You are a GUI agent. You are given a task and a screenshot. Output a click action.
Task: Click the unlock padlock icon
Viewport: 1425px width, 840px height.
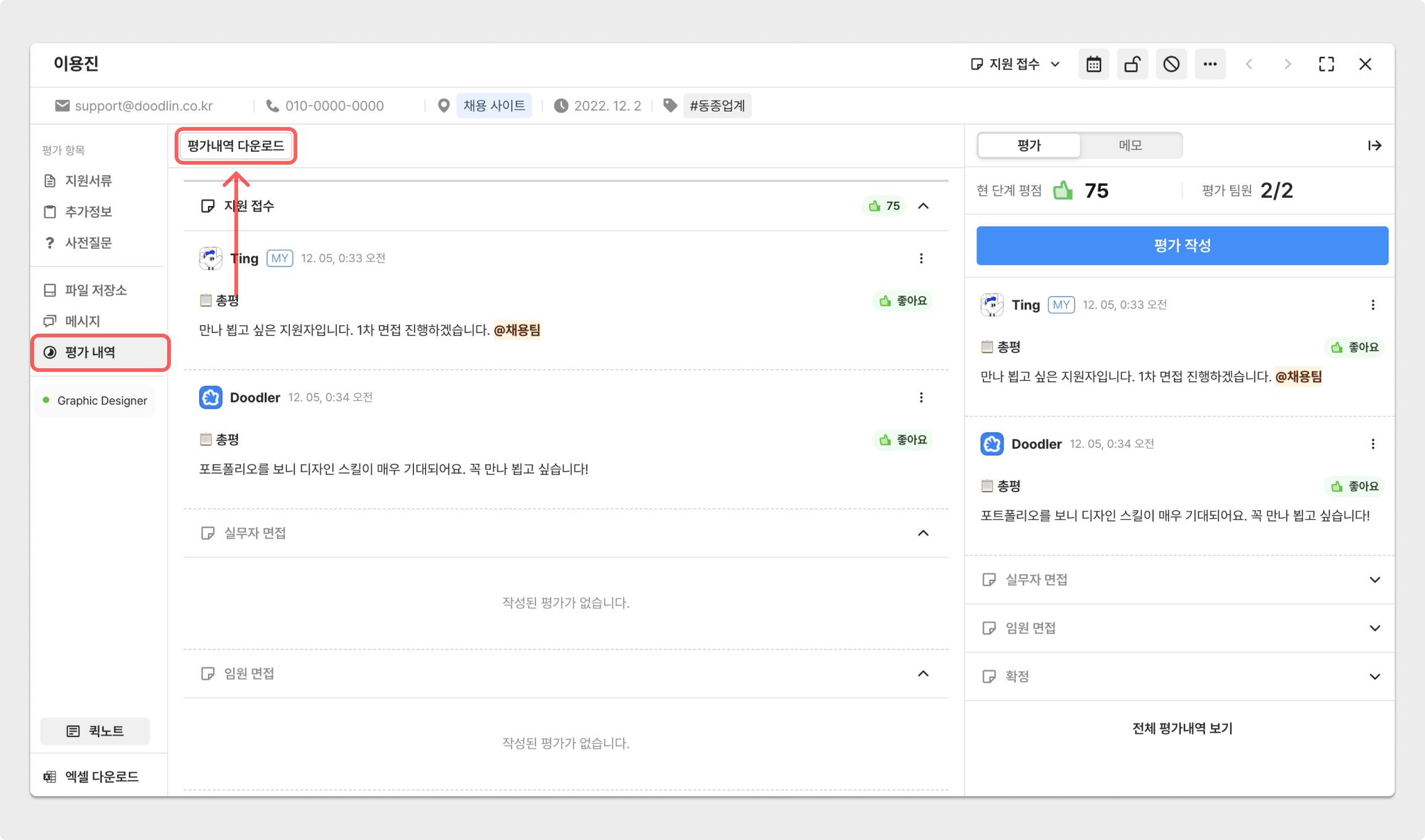(1132, 64)
